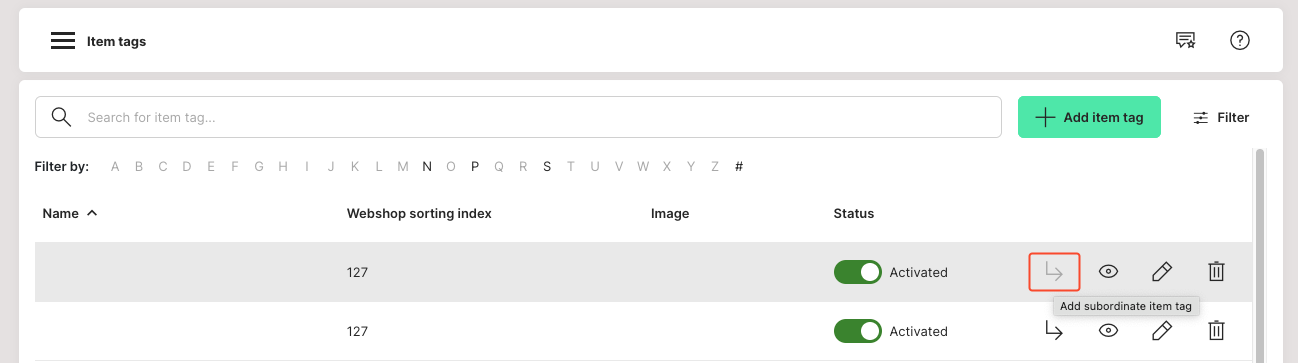This screenshot has width=1298, height=363.
Task: Edit the second row with pencil icon
Action: click(x=1161, y=331)
